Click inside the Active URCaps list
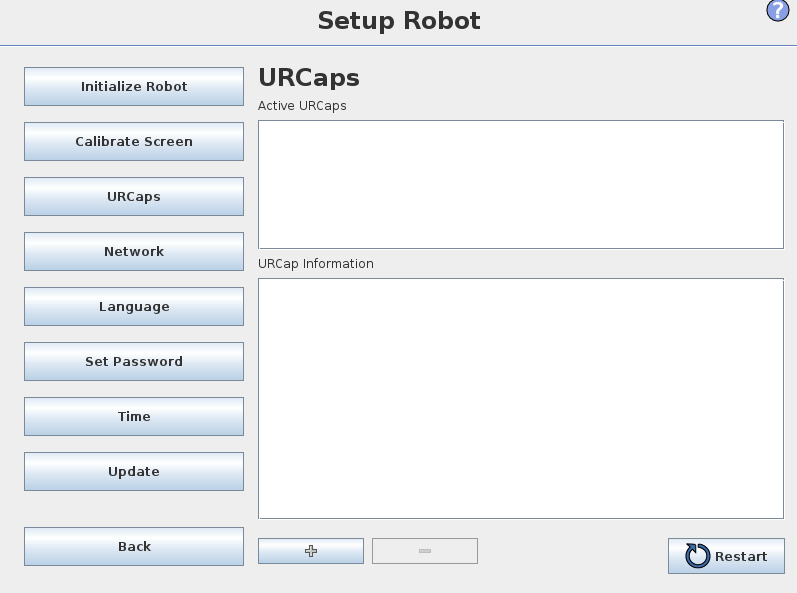The width and height of the screenshot is (797, 593). [521, 184]
